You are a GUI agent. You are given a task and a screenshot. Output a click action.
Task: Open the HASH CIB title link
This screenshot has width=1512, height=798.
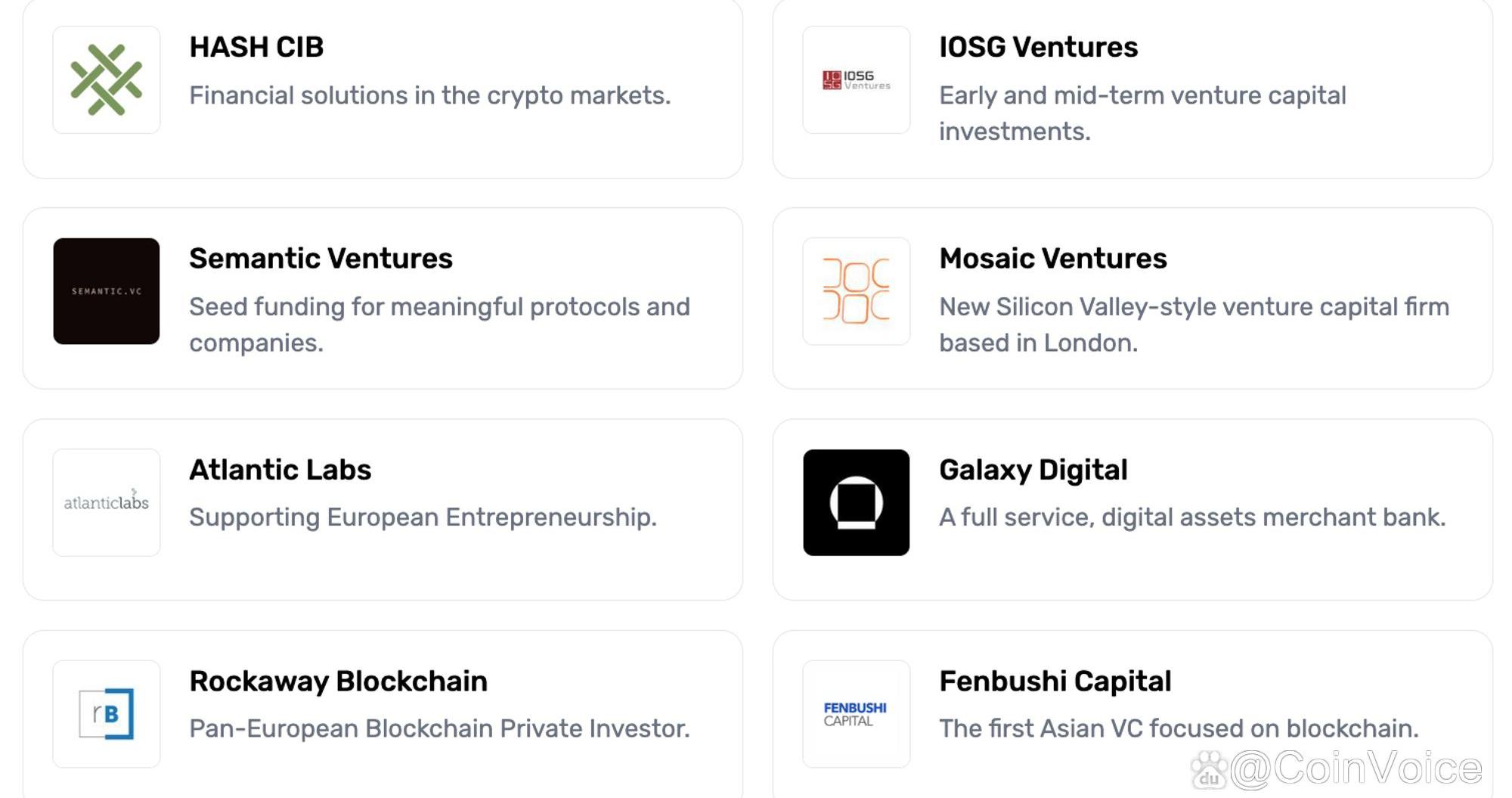256,47
